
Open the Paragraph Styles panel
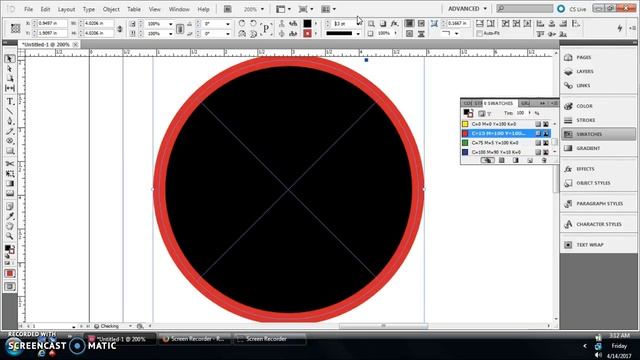[x=598, y=204]
